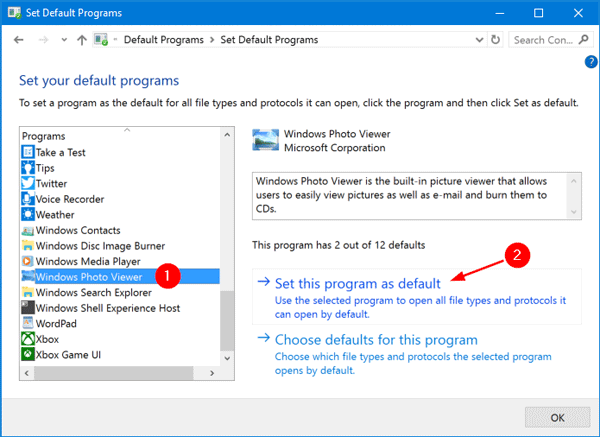600x437 pixels.
Task: Click the large Windows Photo Viewer icon
Action: click(266, 140)
